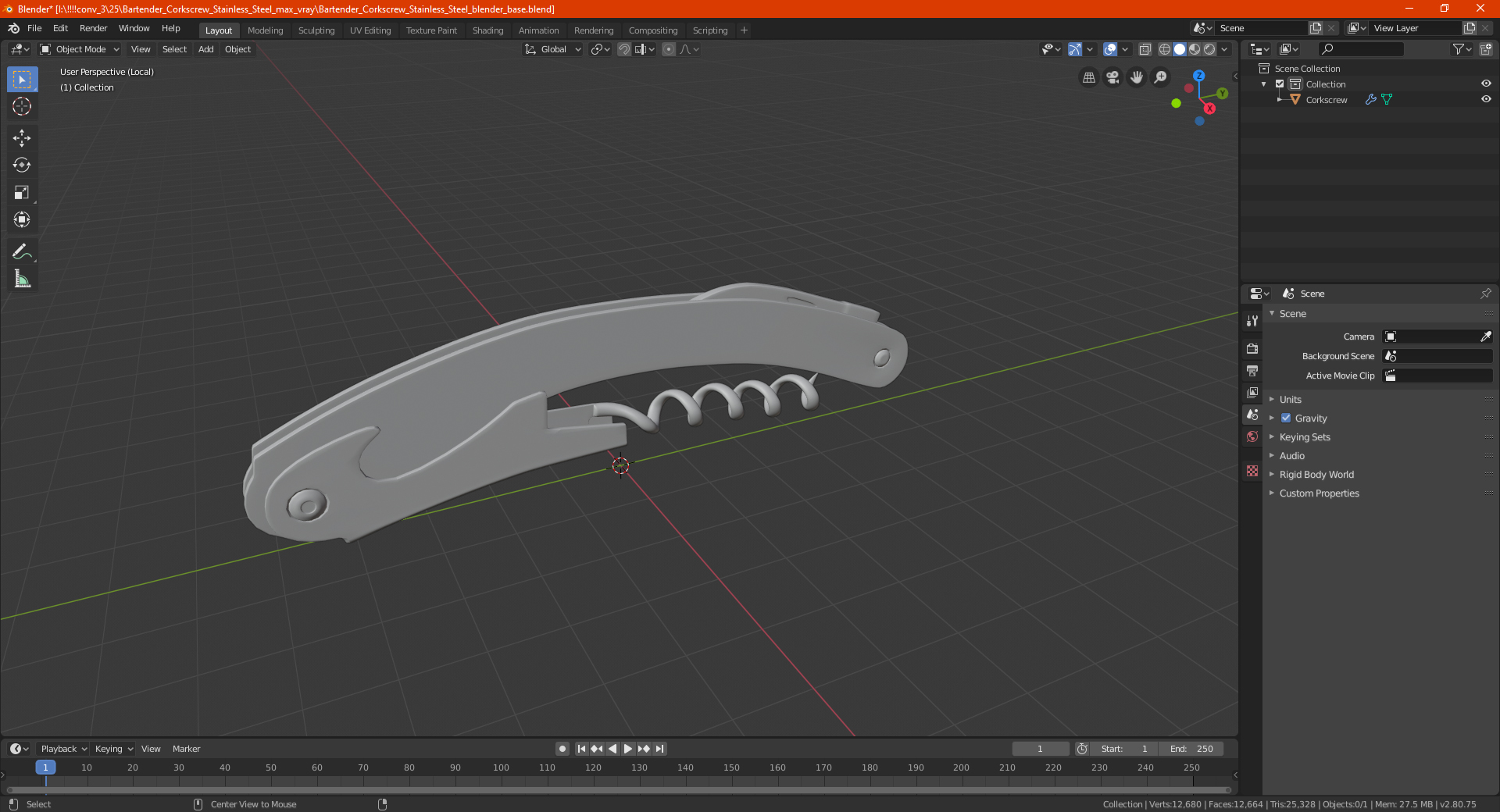
Task: Play the animation forward
Action: coord(628,749)
